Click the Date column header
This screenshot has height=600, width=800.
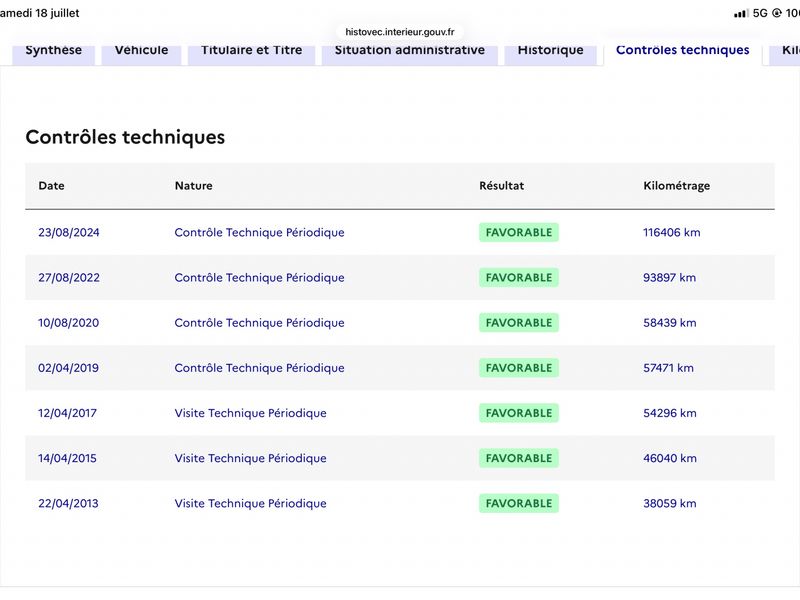click(52, 186)
